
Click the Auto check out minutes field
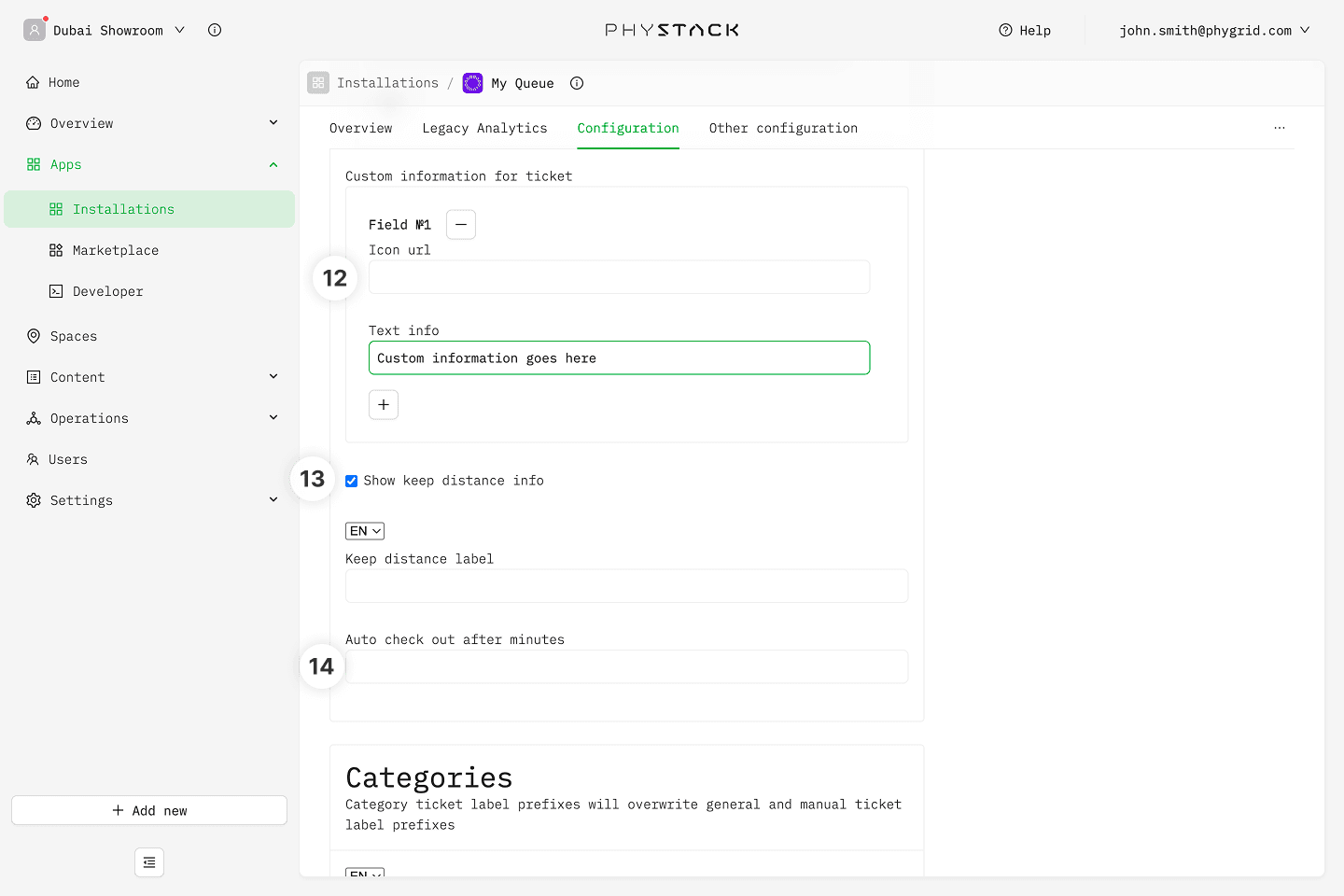click(626, 667)
